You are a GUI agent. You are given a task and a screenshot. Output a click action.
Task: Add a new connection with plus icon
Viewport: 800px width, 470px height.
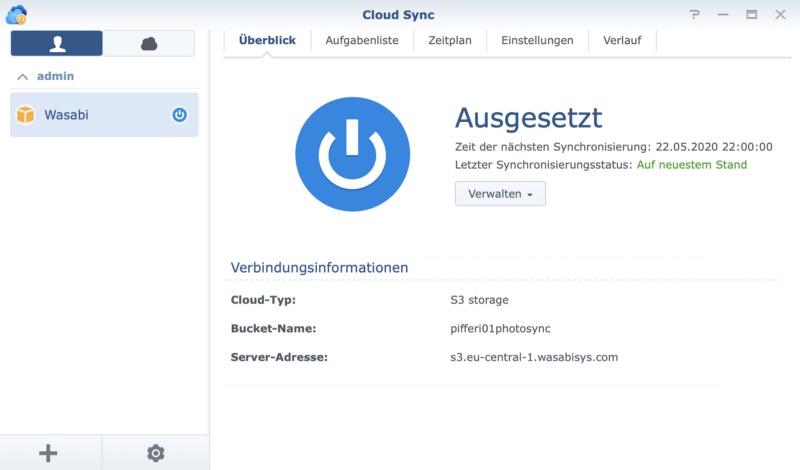48,453
